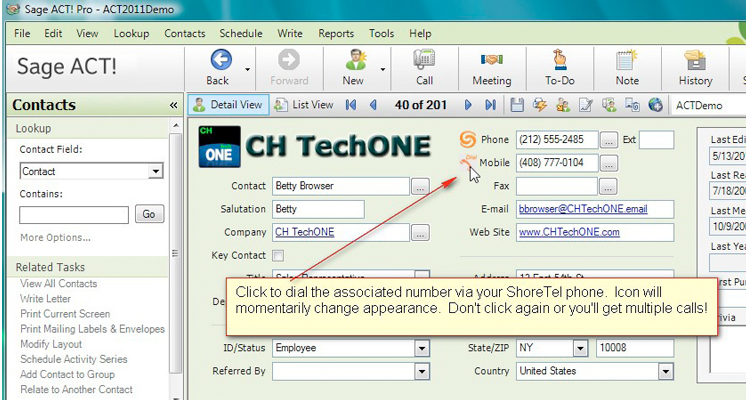Expand the ID/Status dropdown
The height and width of the screenshot is (400, 746).
[x=422, y=348]
